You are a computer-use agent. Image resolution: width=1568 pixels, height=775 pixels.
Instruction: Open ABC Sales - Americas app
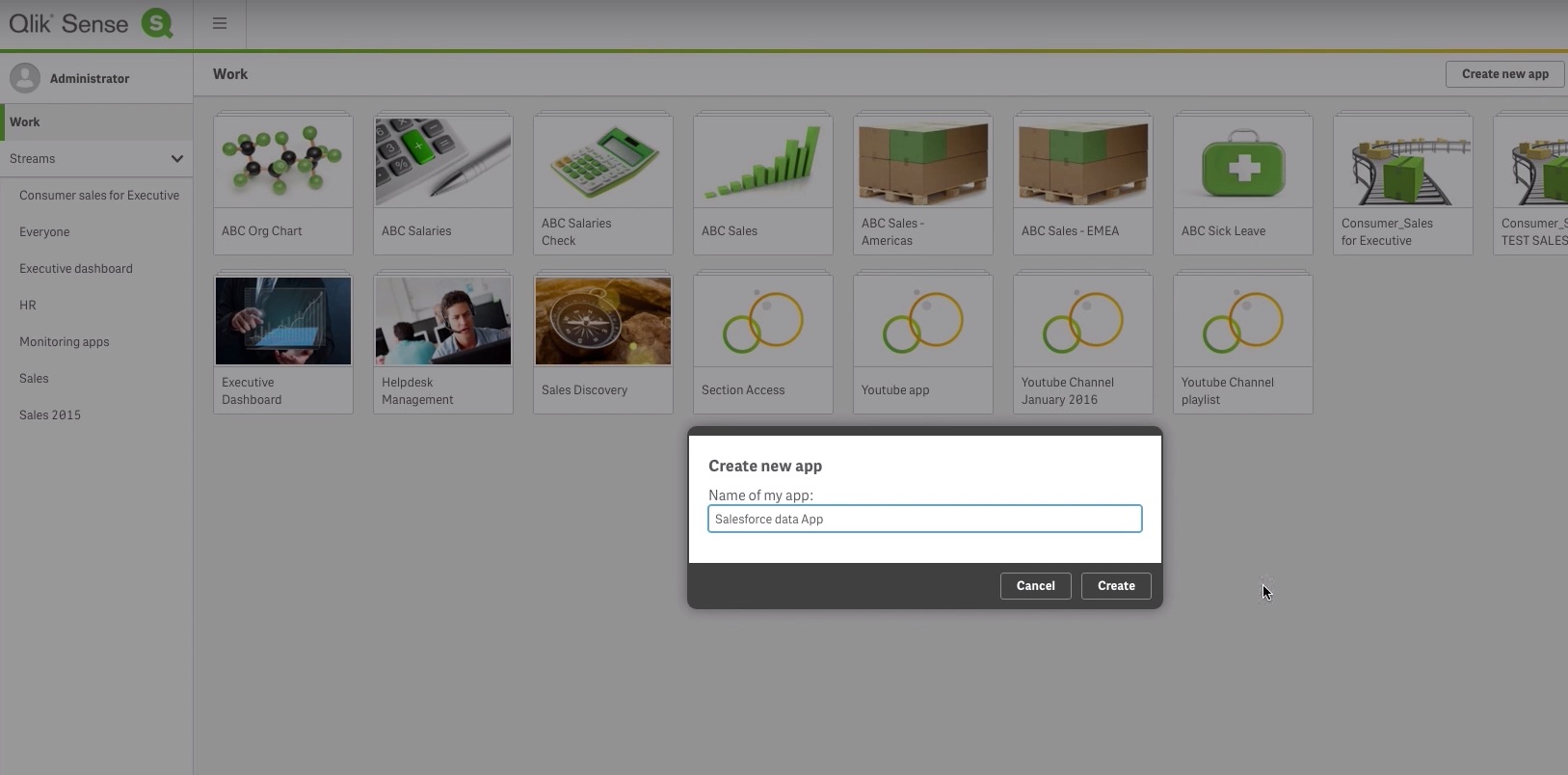click(x=923, y=183)
